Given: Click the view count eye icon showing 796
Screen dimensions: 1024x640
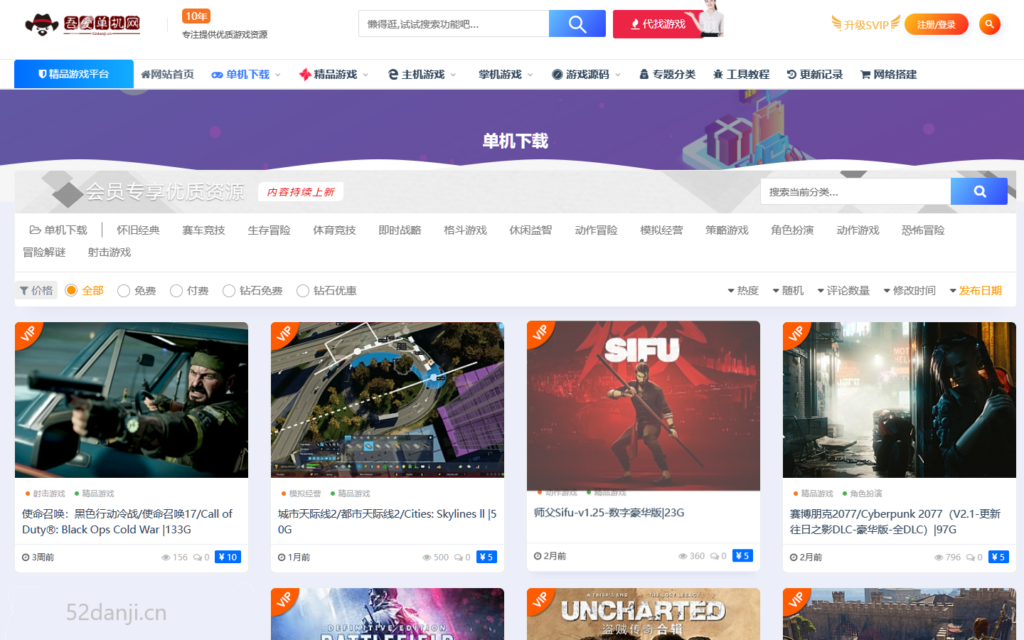Looking at the screenshot, I should click(938, 558).
